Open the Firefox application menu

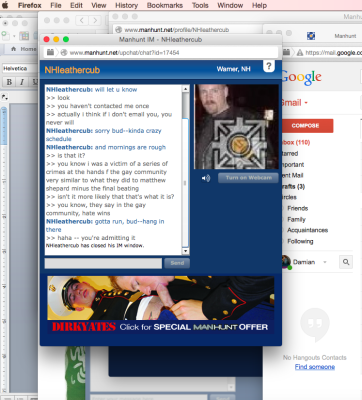(29, 5)
